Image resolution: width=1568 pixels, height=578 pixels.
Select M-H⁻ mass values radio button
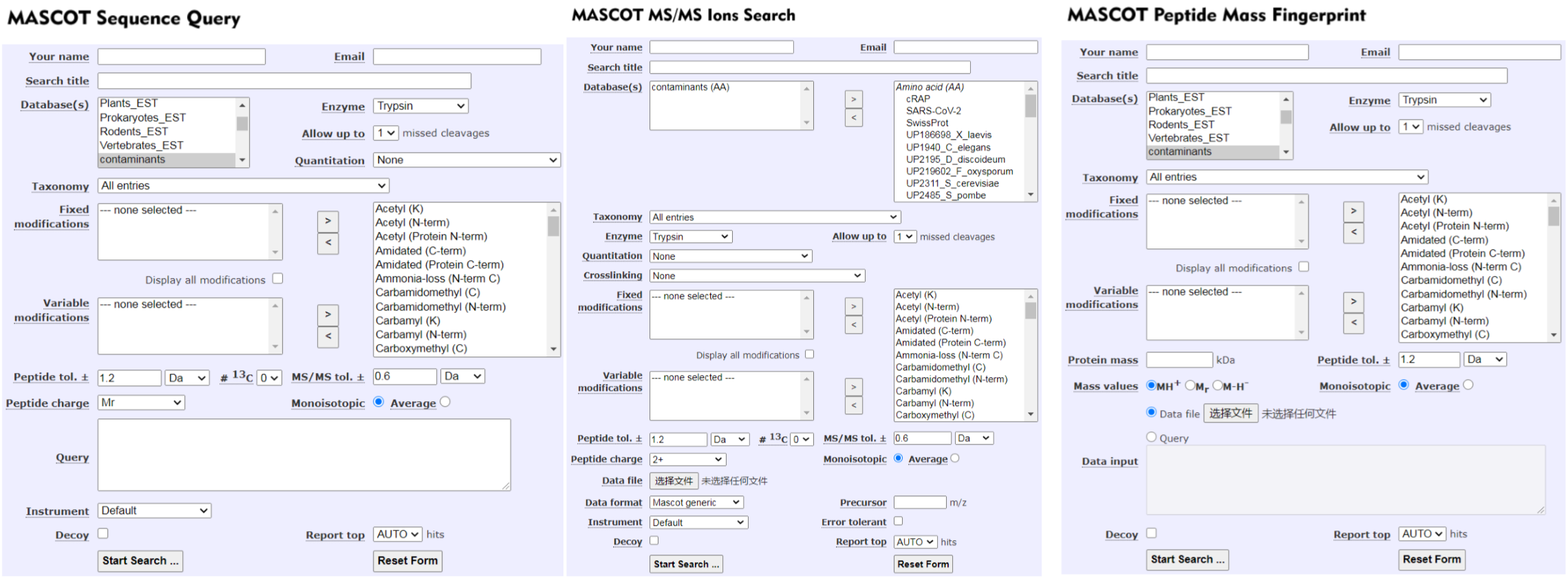click(x=1217, y=385)
